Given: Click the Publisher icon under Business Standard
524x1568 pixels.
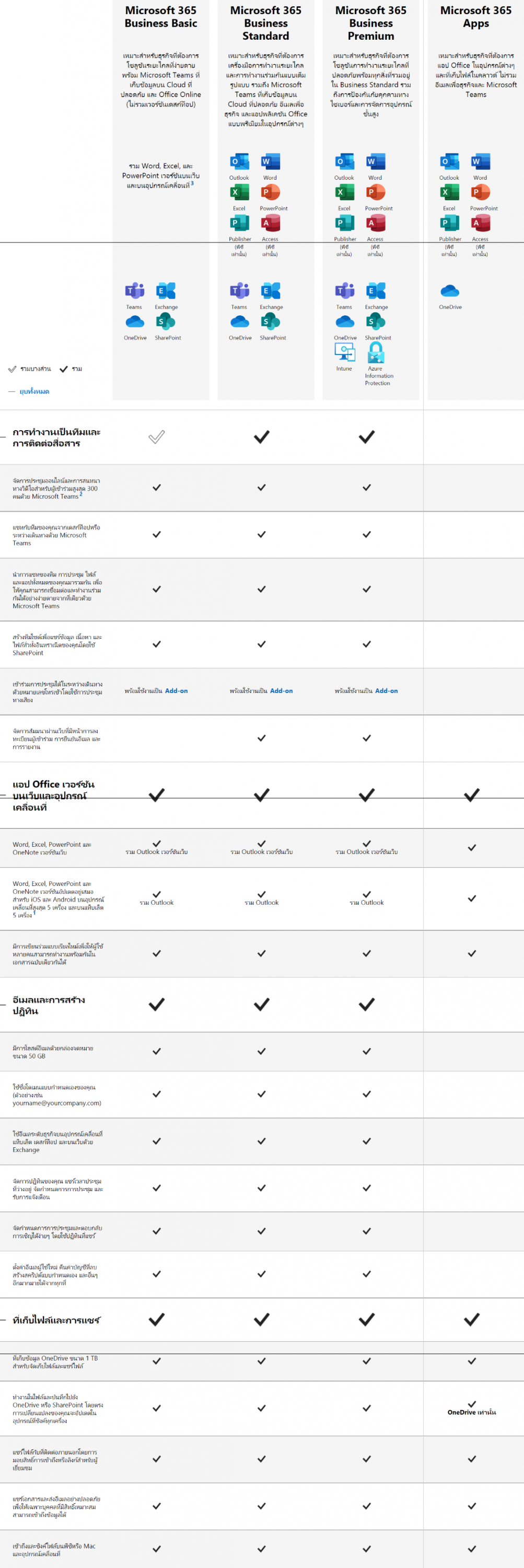Looking at the screenshot, I should [239, 223].
